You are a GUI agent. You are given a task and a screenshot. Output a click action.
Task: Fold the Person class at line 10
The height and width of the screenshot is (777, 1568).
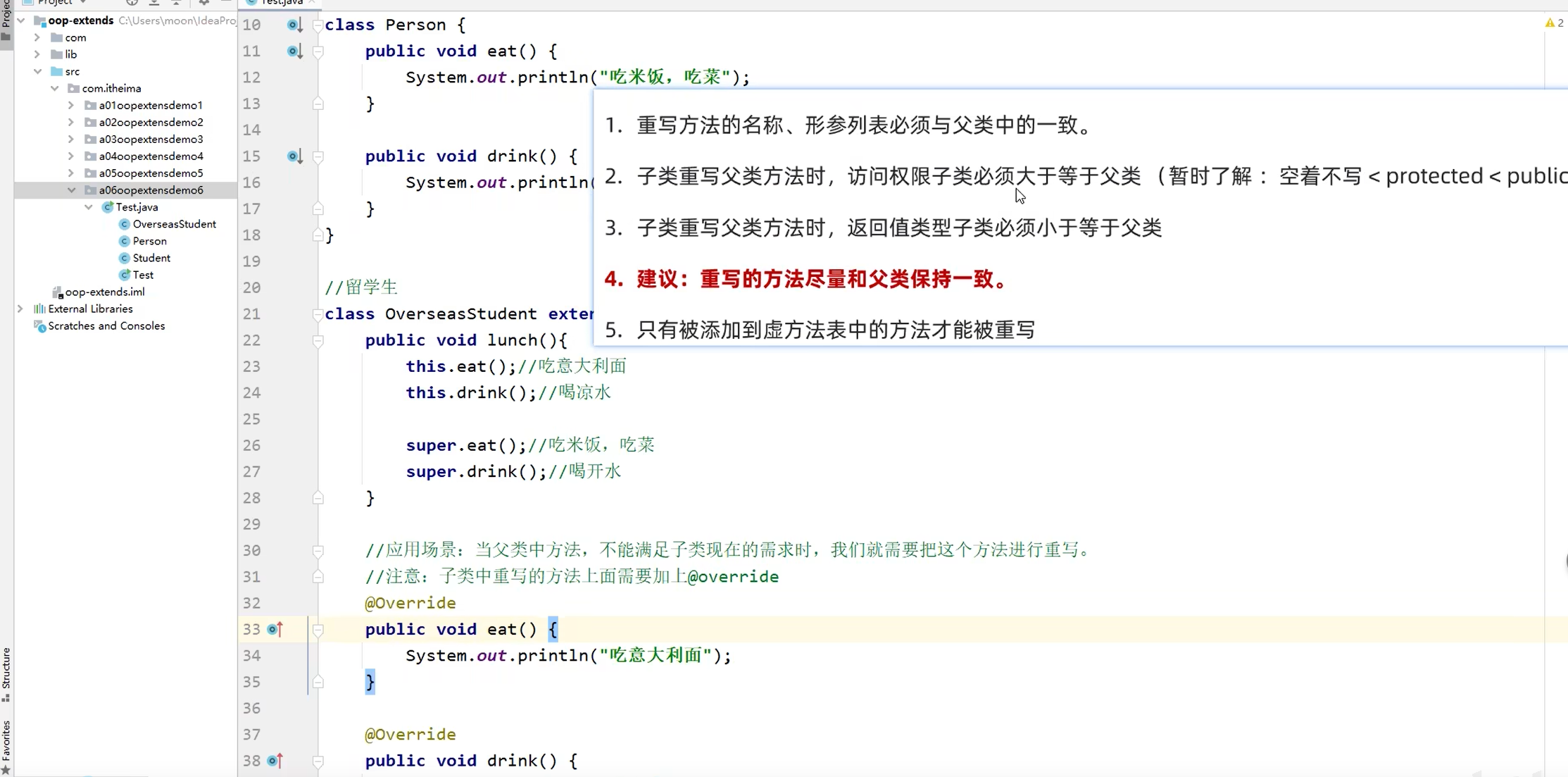tap(318, 25)
